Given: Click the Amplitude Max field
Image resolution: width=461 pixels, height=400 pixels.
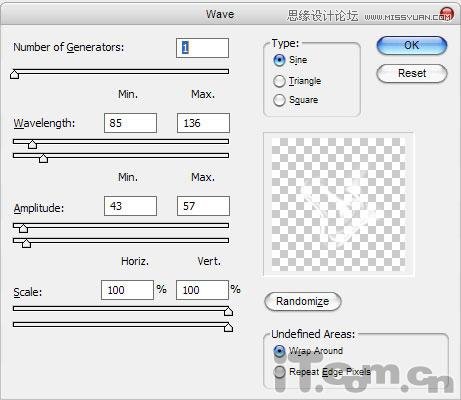Looking at the screenshot, I should click(x=203, y=206).
